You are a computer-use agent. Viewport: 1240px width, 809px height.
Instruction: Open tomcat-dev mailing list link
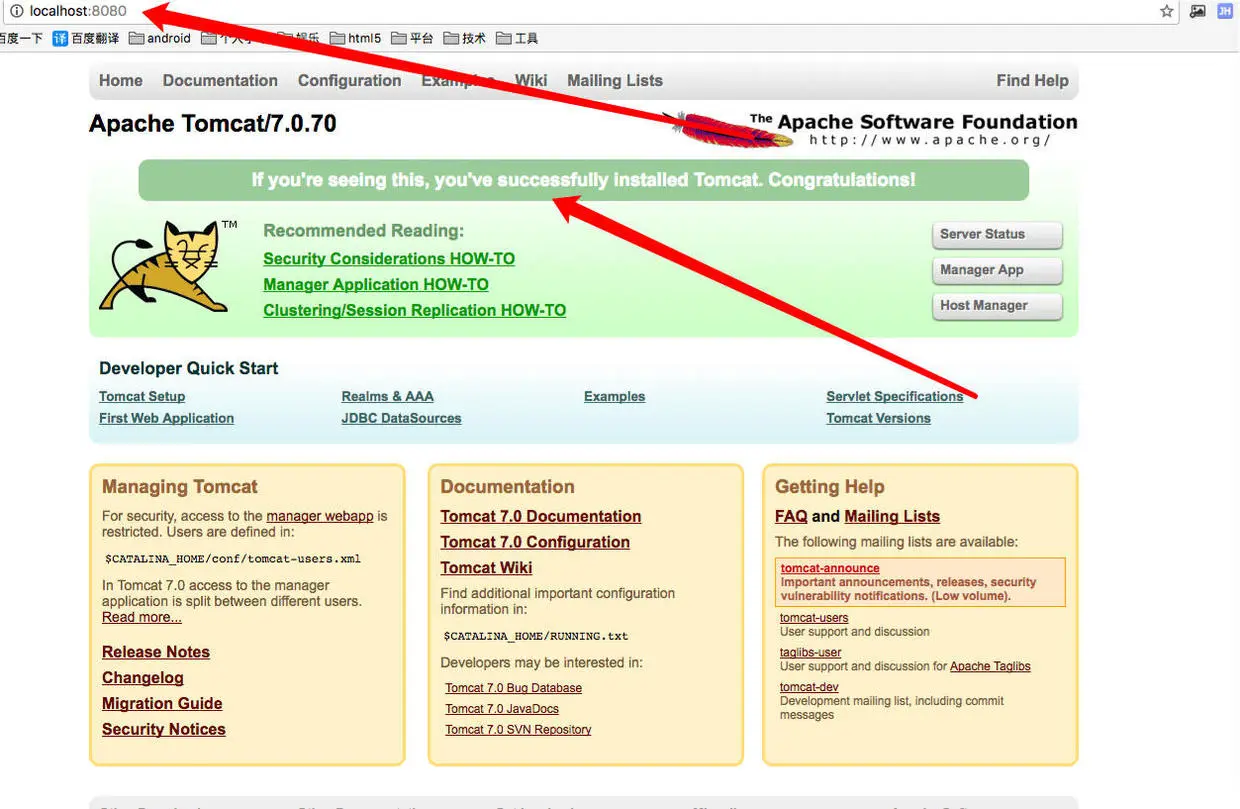(x=809, y=688)
